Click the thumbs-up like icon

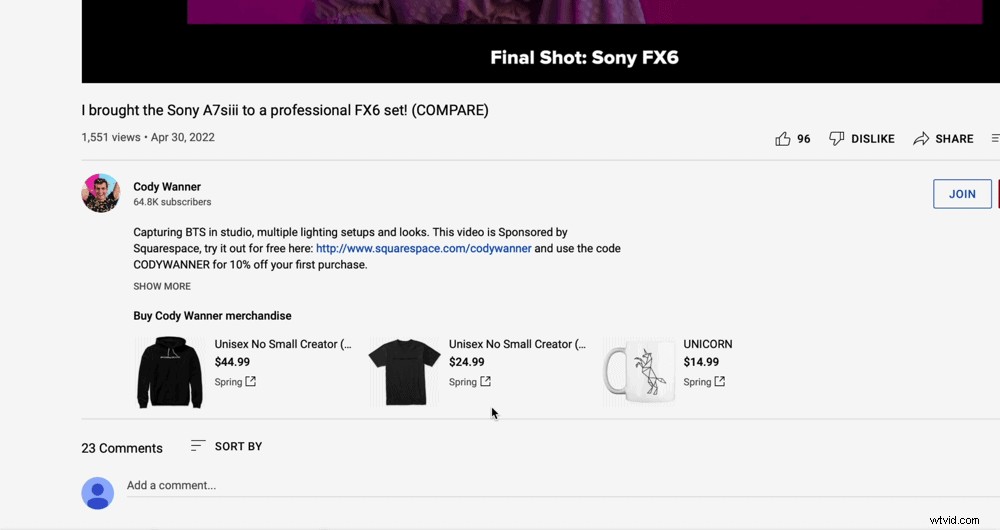[x=783, y=139]
